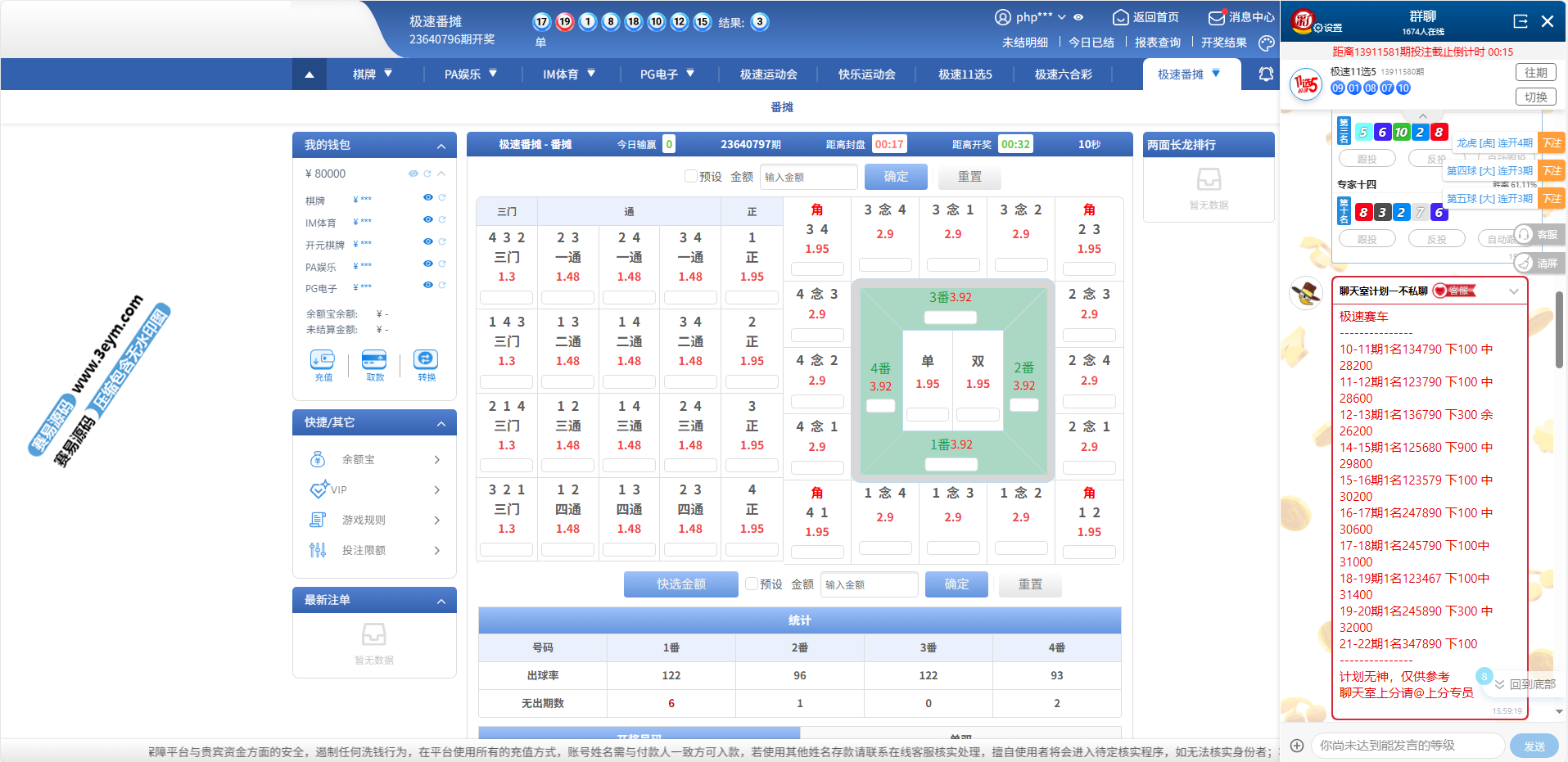The width and height of the screenshot is (1568, 762).
Task: Click the chat panel vertical scrollbar
Action: coord(1559,327)
